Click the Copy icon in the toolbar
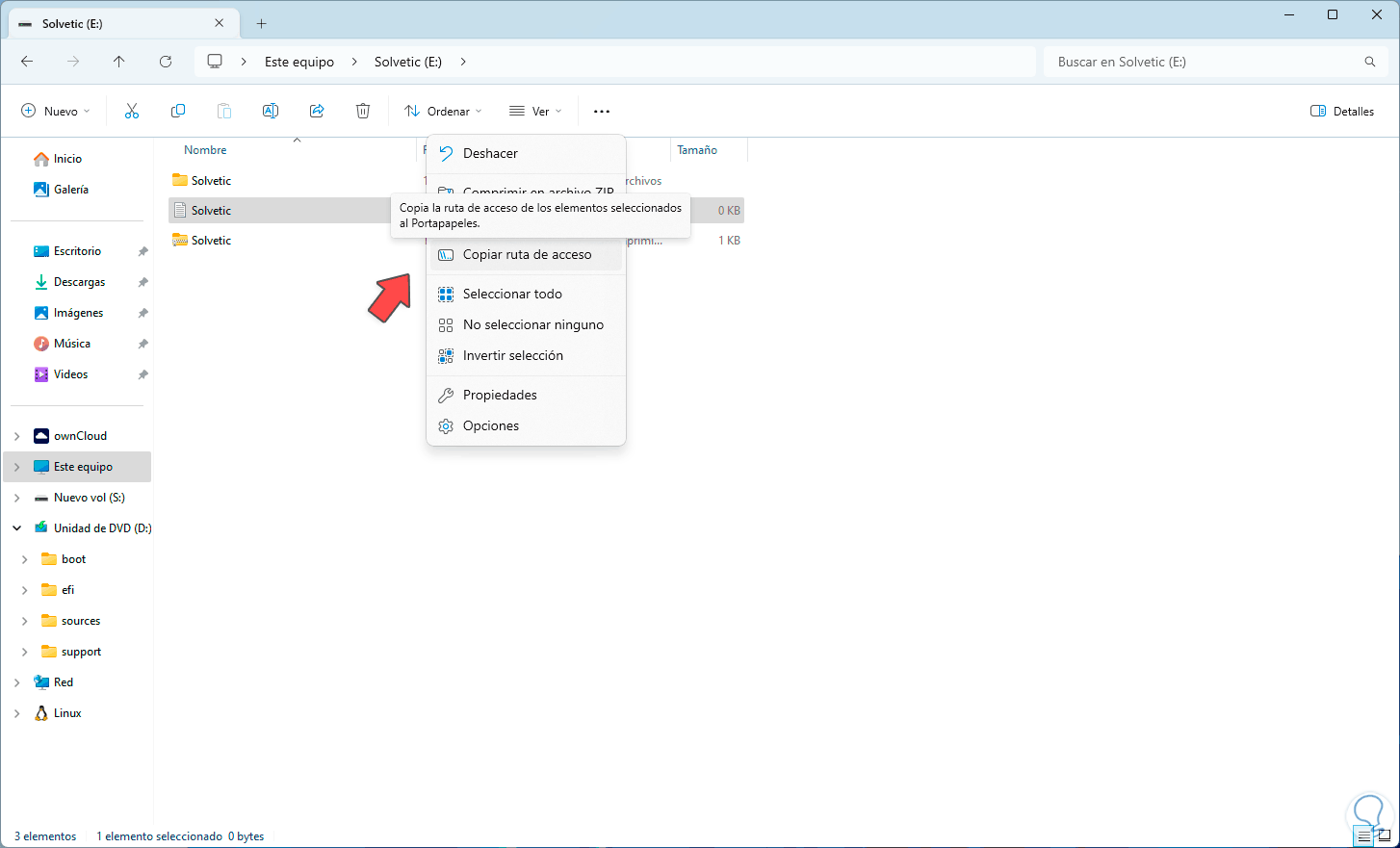The height and width of the screenshot is (848, 1400). coord(178,112)
